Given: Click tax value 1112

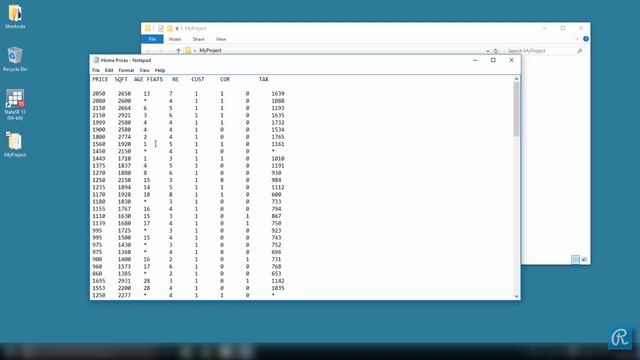Looking at the screenshot, I should (x=278, y=187).
